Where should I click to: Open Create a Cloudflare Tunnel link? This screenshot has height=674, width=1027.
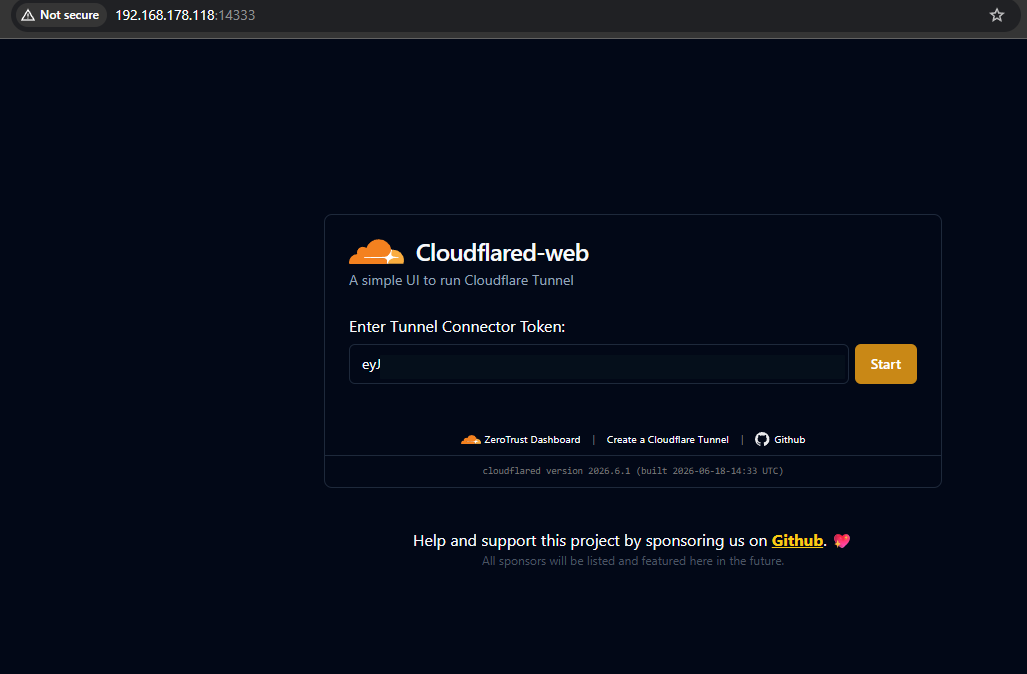667,440
